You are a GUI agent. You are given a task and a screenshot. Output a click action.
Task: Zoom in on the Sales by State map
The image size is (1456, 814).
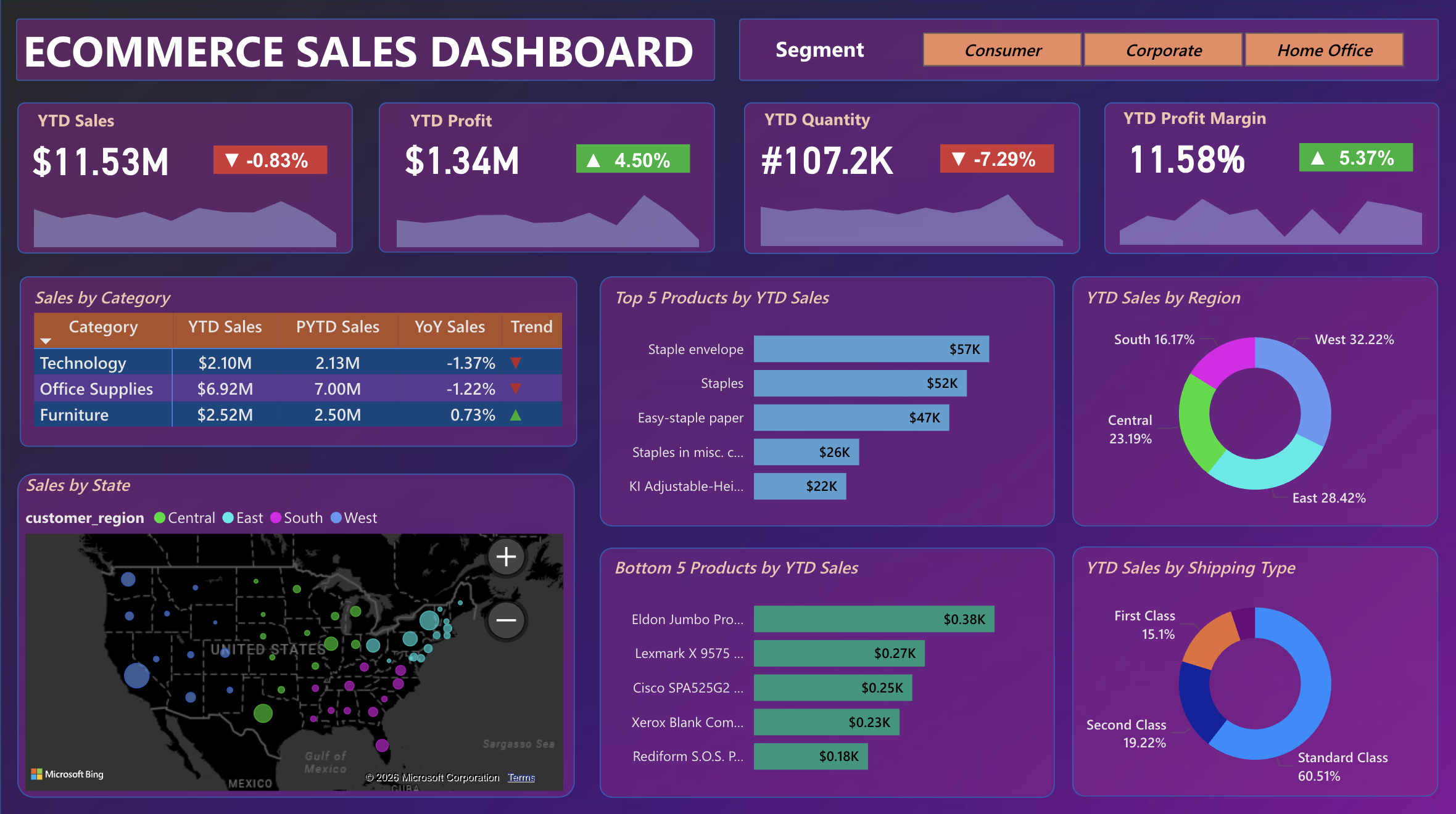(x=506, y=557)
